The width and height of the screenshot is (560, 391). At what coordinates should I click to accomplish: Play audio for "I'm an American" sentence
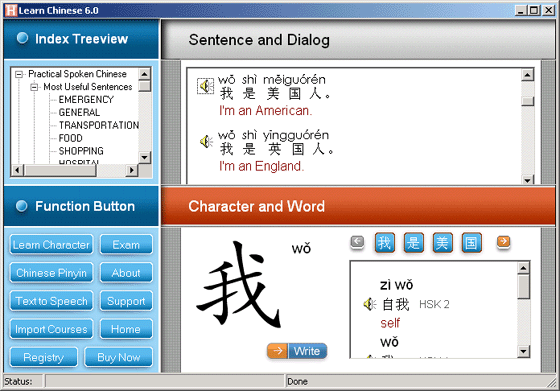(x=206, y=86)
